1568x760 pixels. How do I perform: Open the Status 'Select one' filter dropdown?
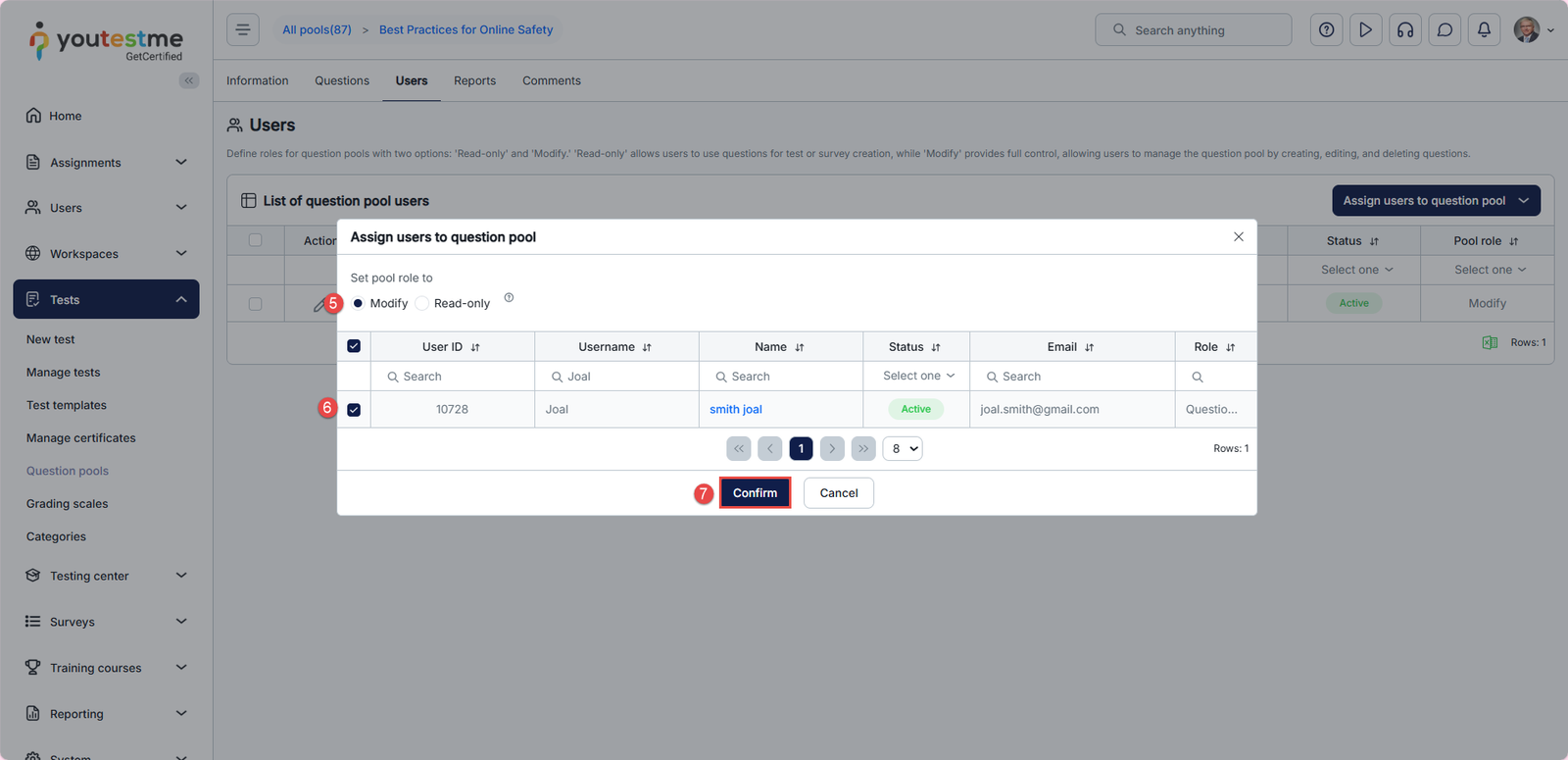click(x=918, y=376)
